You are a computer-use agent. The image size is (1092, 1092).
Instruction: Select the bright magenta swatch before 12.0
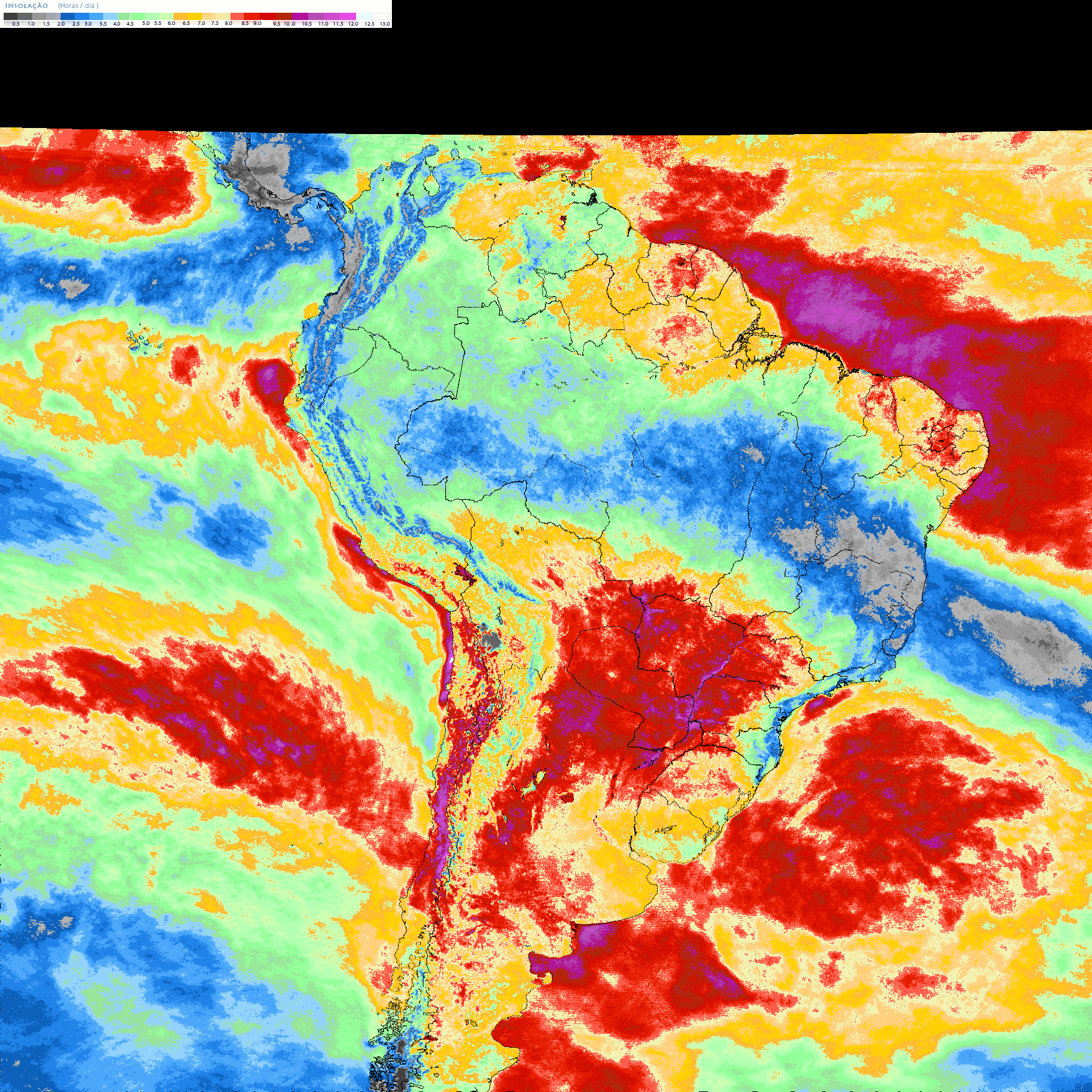pyautogui.click(x=348, y=16)
